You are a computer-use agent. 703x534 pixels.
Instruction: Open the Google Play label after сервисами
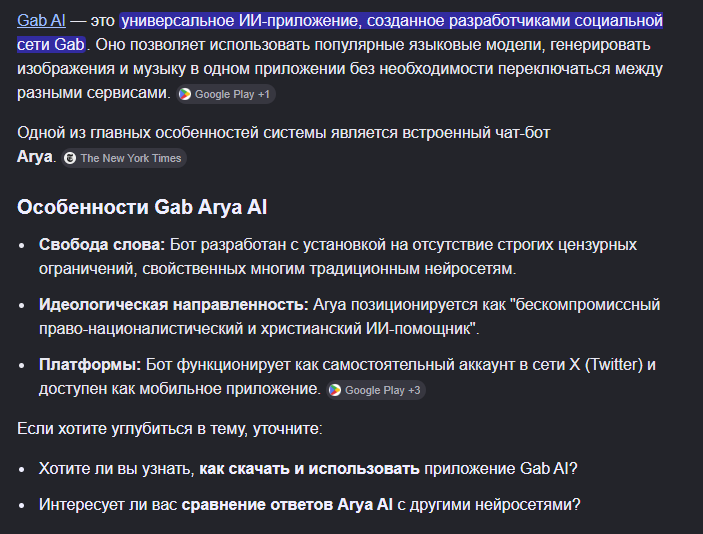pos(224,94)
